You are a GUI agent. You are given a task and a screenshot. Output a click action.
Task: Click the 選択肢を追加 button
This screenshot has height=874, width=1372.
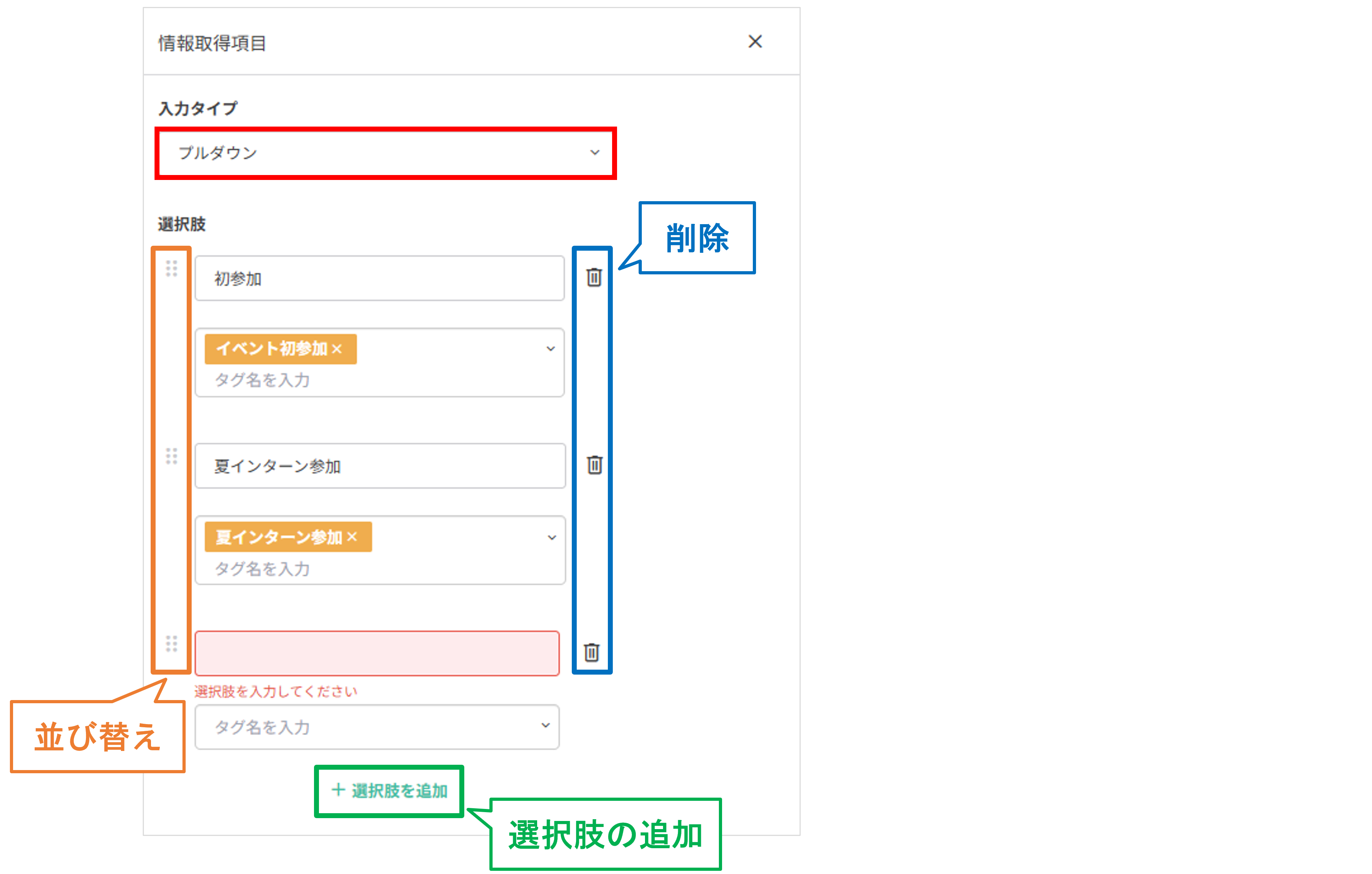pos(390,791)
